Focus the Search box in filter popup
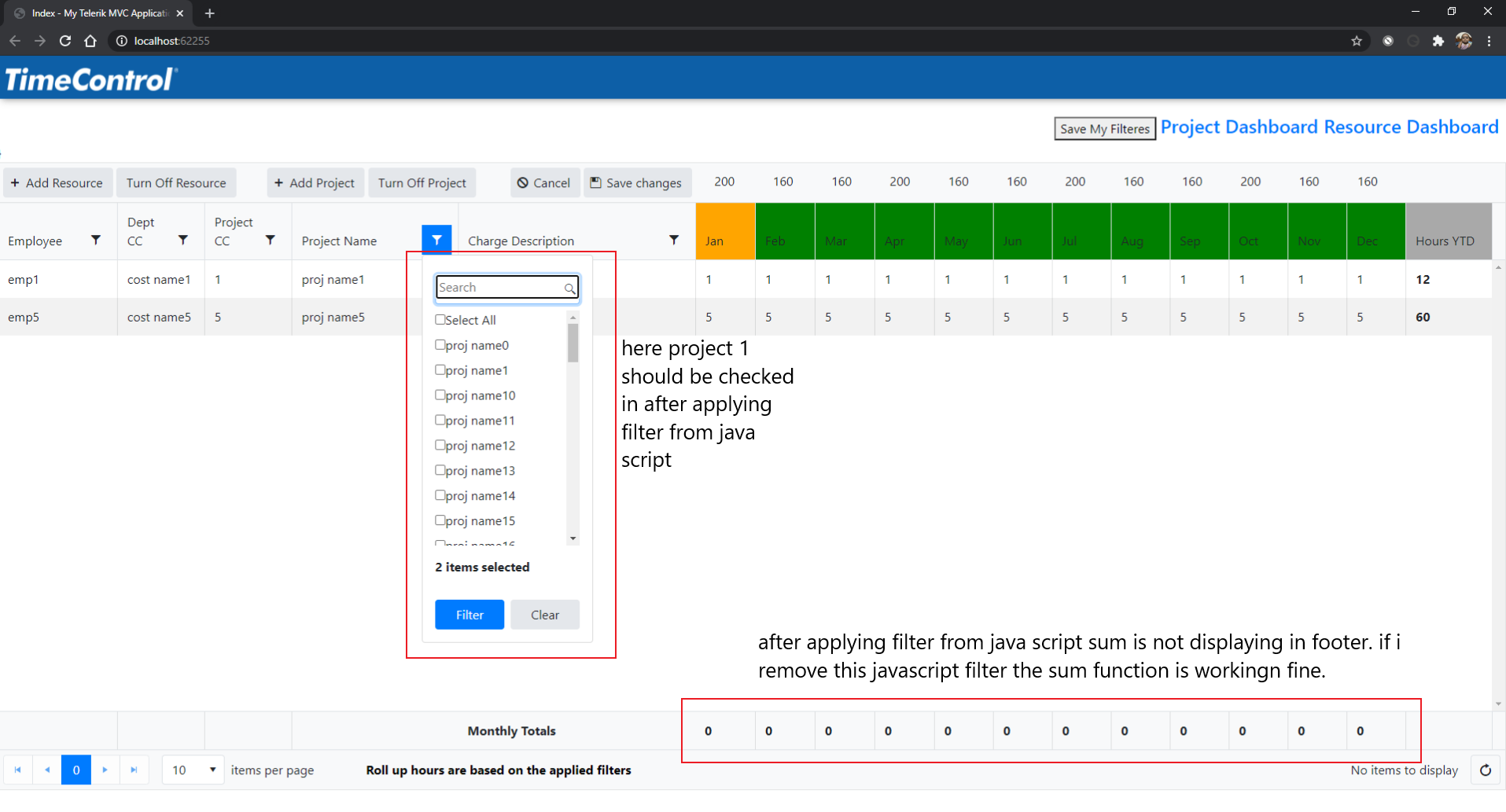 tap(500, 288)
